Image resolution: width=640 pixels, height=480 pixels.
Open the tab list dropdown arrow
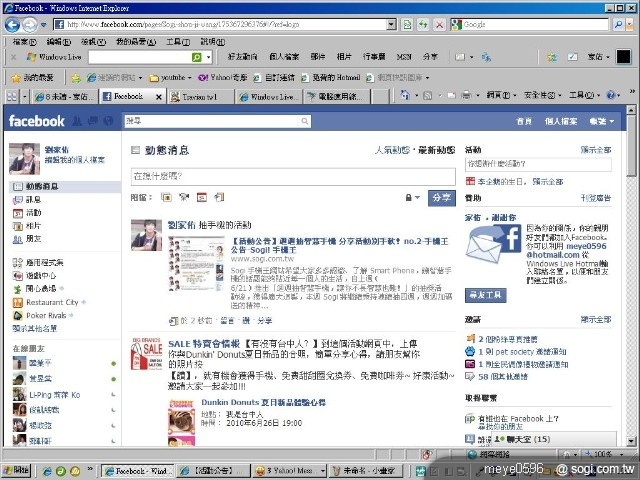point(24,97)
